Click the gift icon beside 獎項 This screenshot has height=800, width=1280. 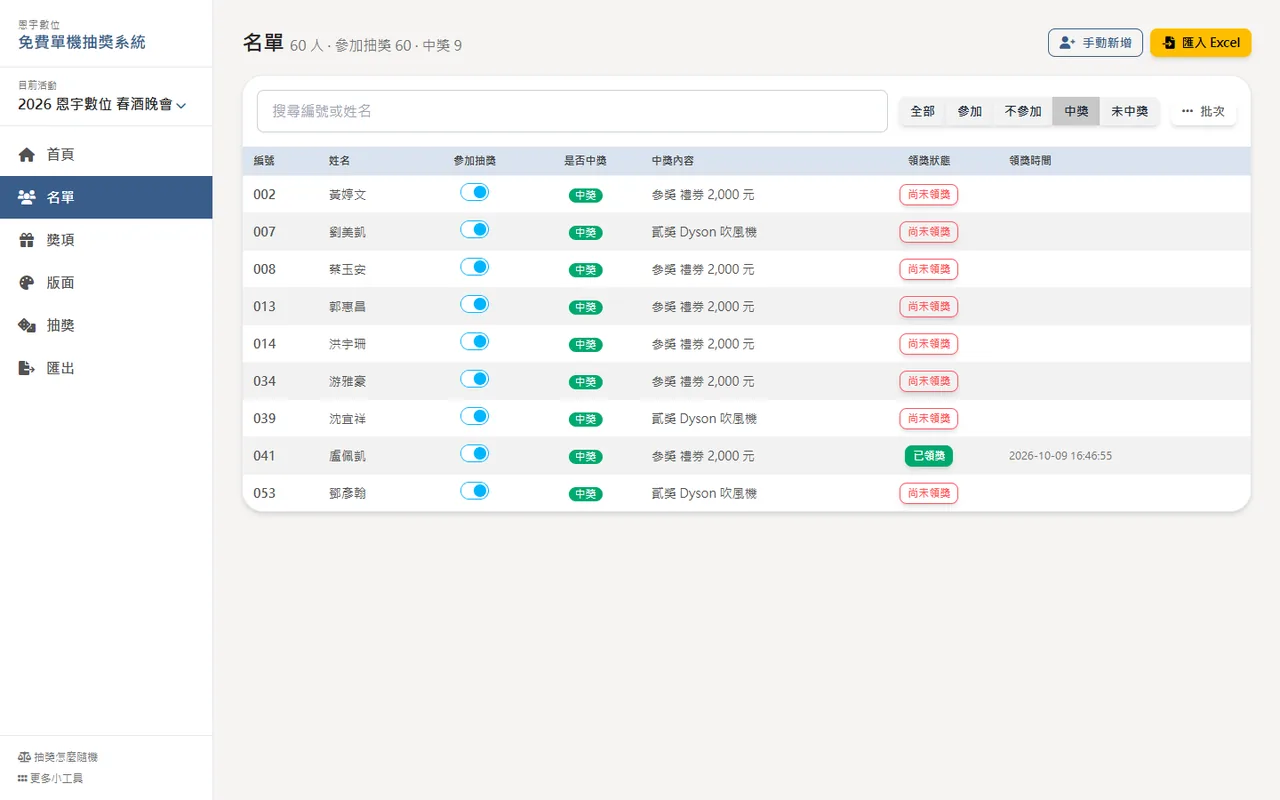pyautogui.click(x=27, y=240)
